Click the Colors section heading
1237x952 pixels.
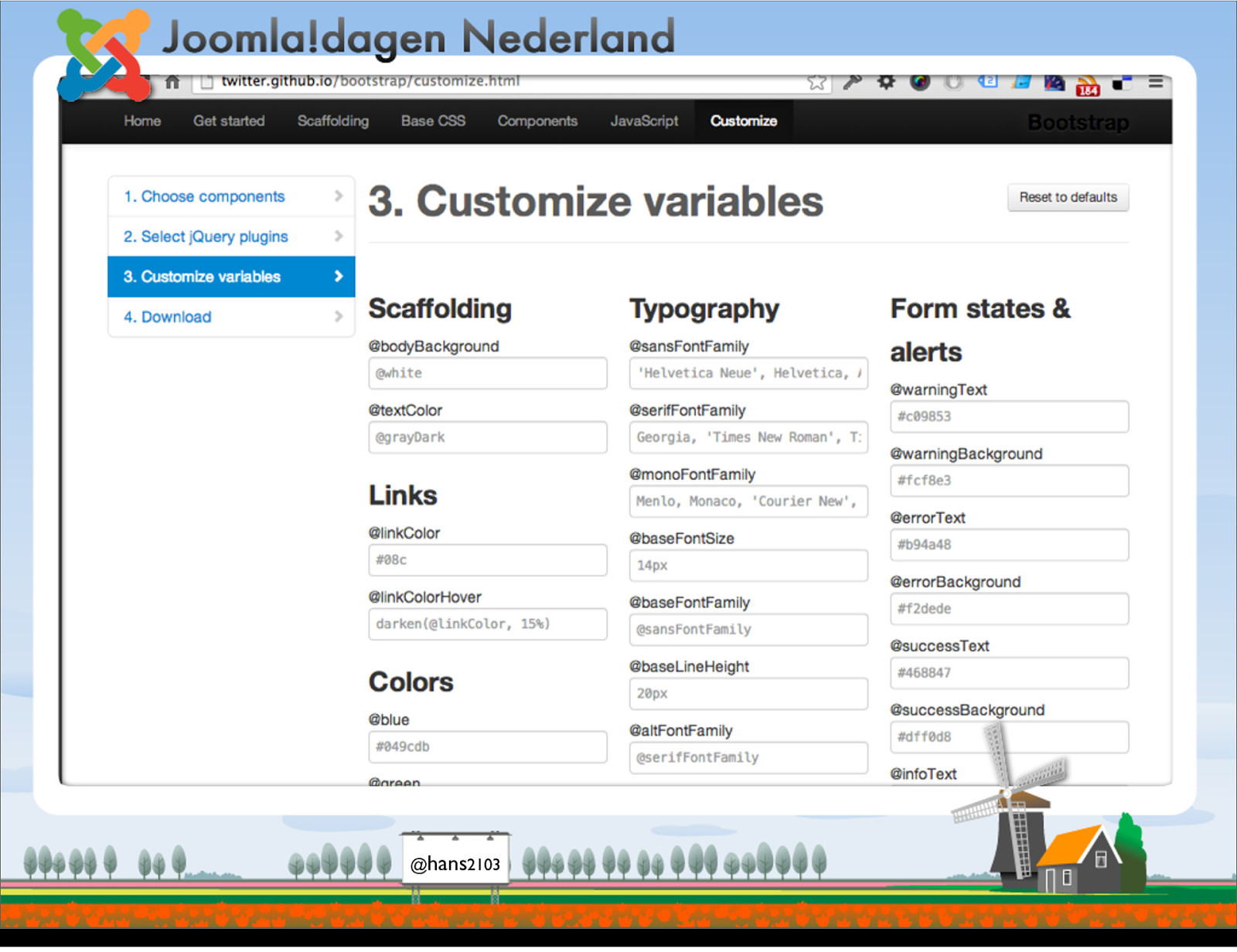click(411, 682)
